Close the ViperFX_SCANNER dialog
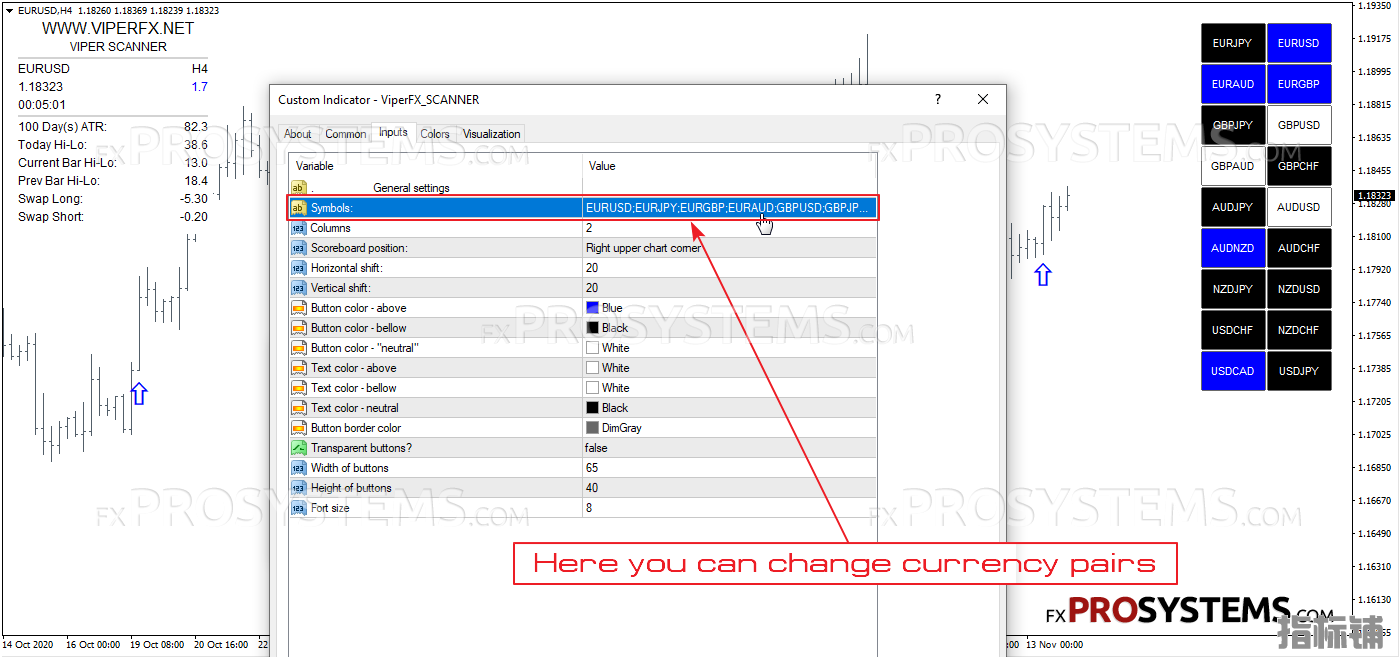Image resolution: width=1400 pixels, height=657 pixels. pos(983,99)
